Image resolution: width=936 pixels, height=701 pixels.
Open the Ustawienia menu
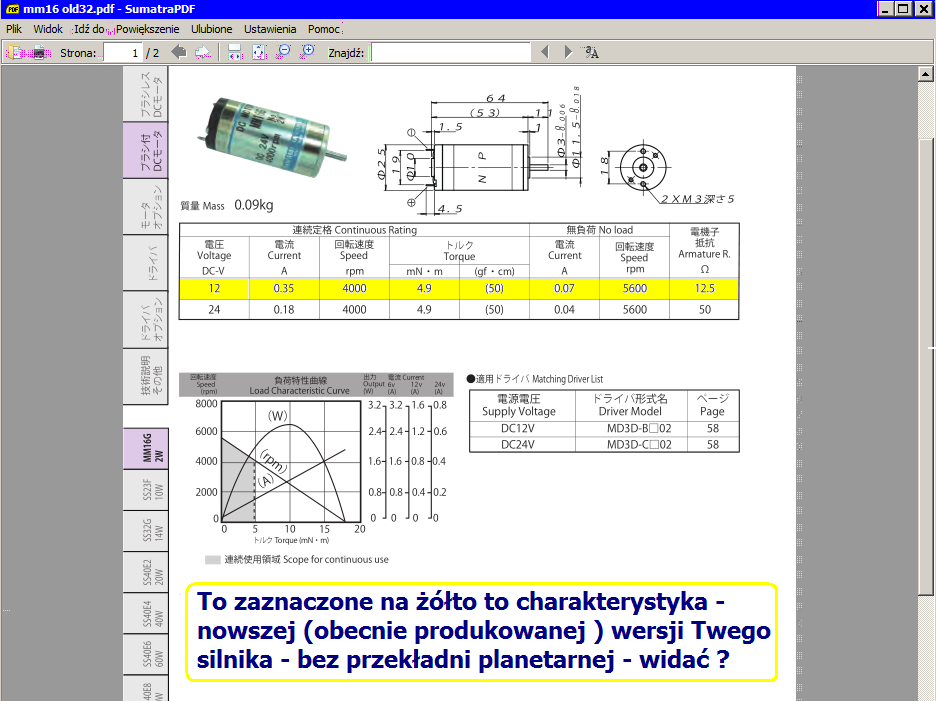[270, 29]
